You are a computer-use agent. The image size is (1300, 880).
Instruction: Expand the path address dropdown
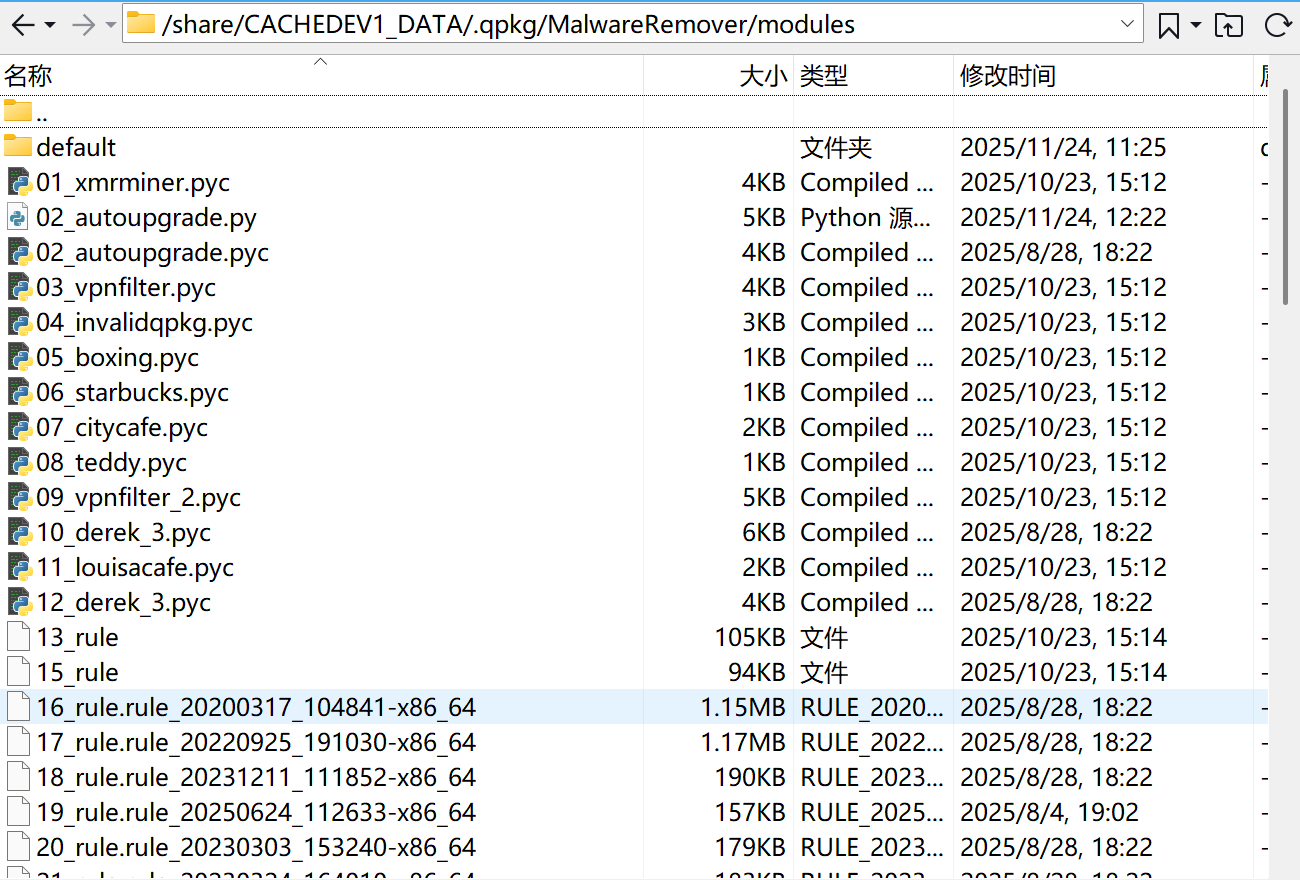point(1128,24)
